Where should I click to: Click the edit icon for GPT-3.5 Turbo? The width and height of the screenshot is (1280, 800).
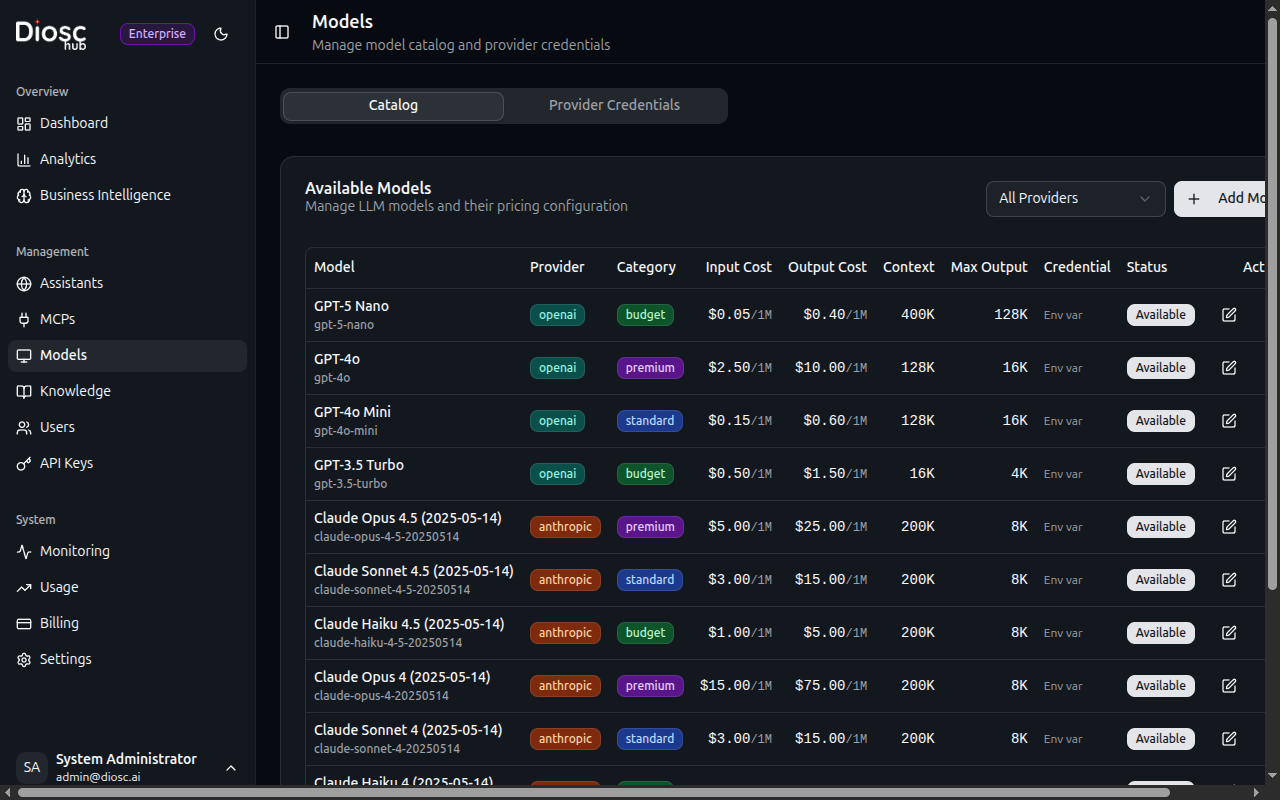tap(1229, 474)
